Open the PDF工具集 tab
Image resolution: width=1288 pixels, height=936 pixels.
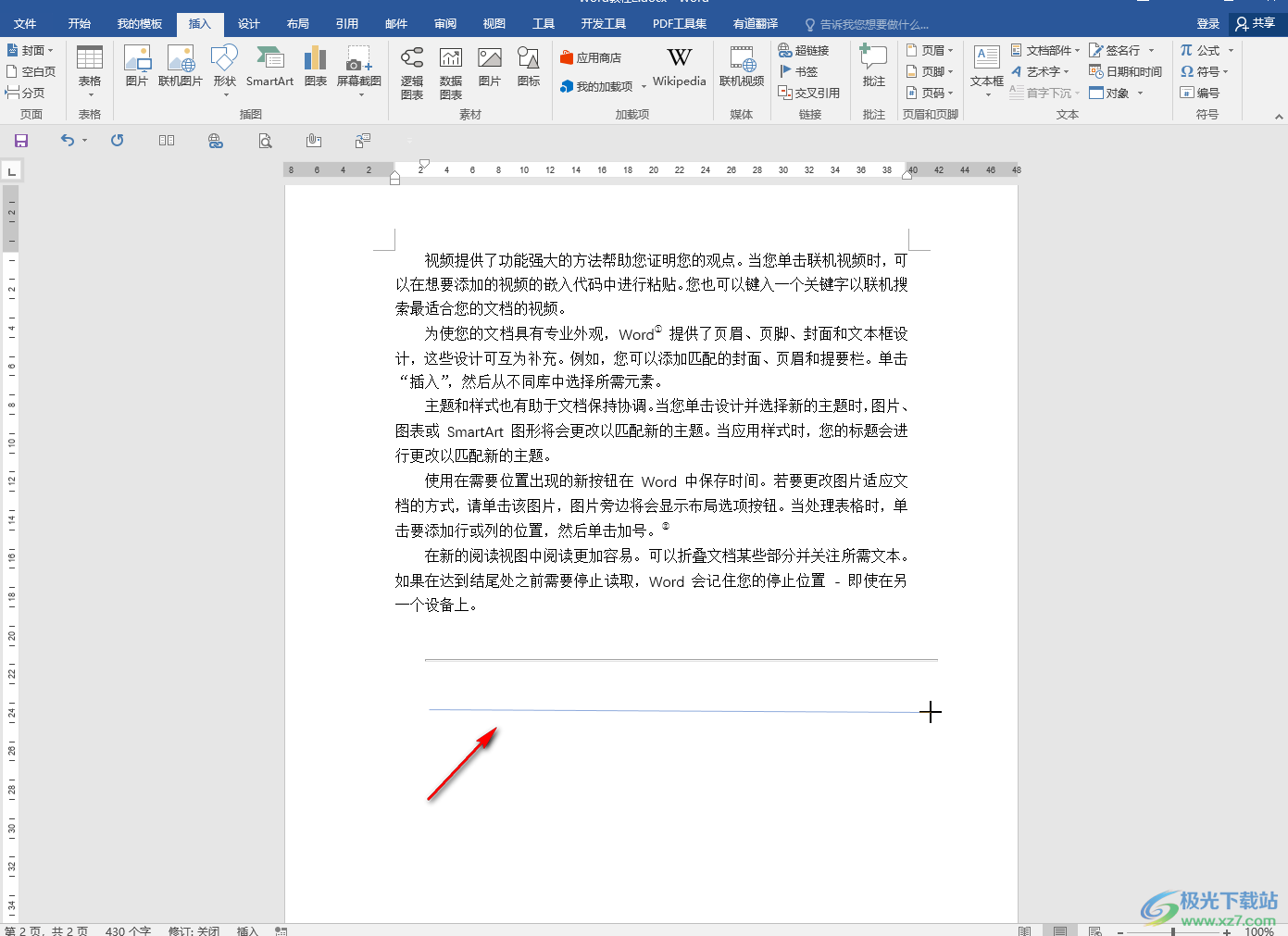(680, 24)
